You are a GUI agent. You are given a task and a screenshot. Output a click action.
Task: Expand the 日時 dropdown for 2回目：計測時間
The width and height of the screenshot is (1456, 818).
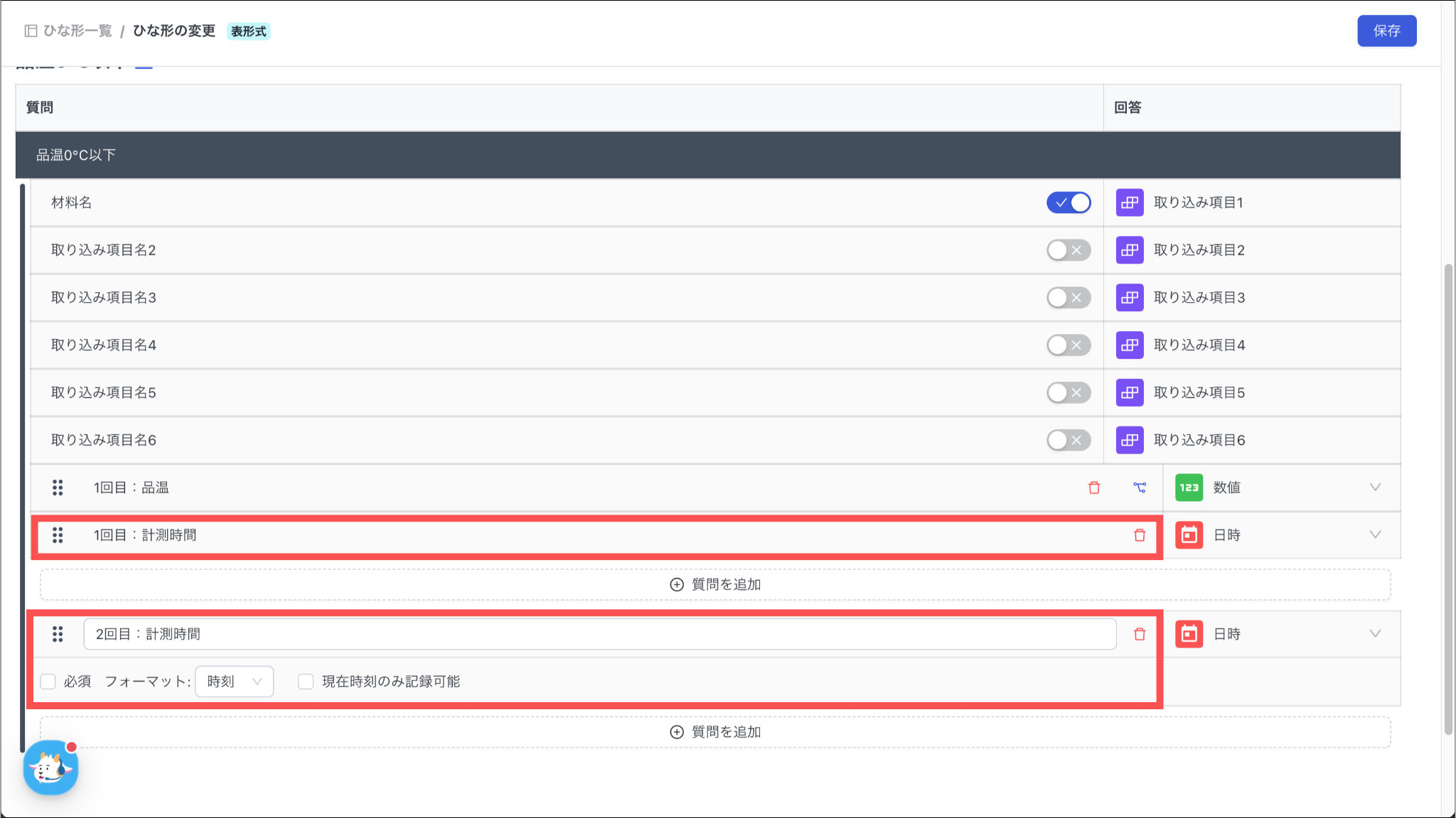point(1375,634)
